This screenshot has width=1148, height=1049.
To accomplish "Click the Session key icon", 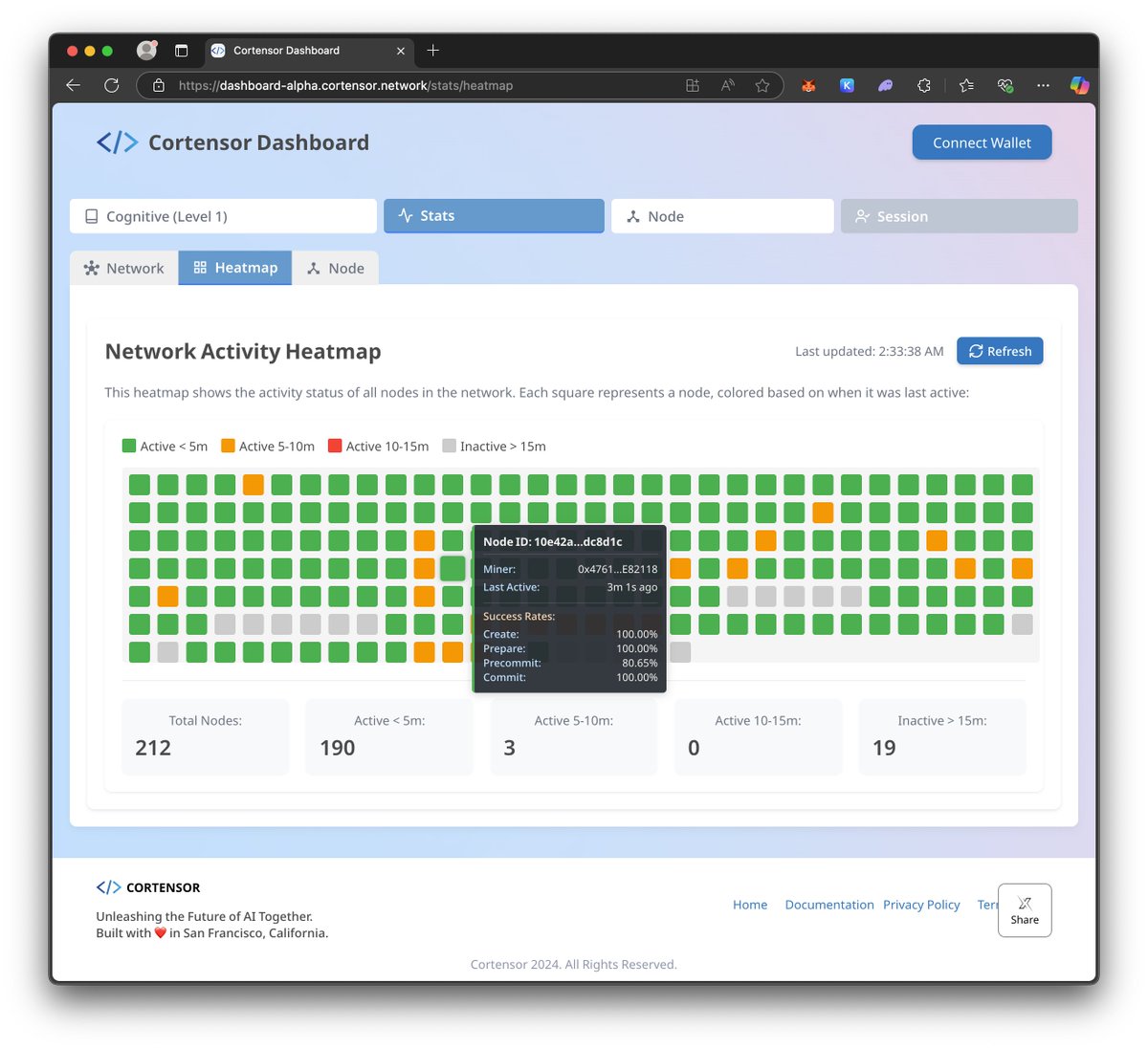I will [x=864, y=216].
